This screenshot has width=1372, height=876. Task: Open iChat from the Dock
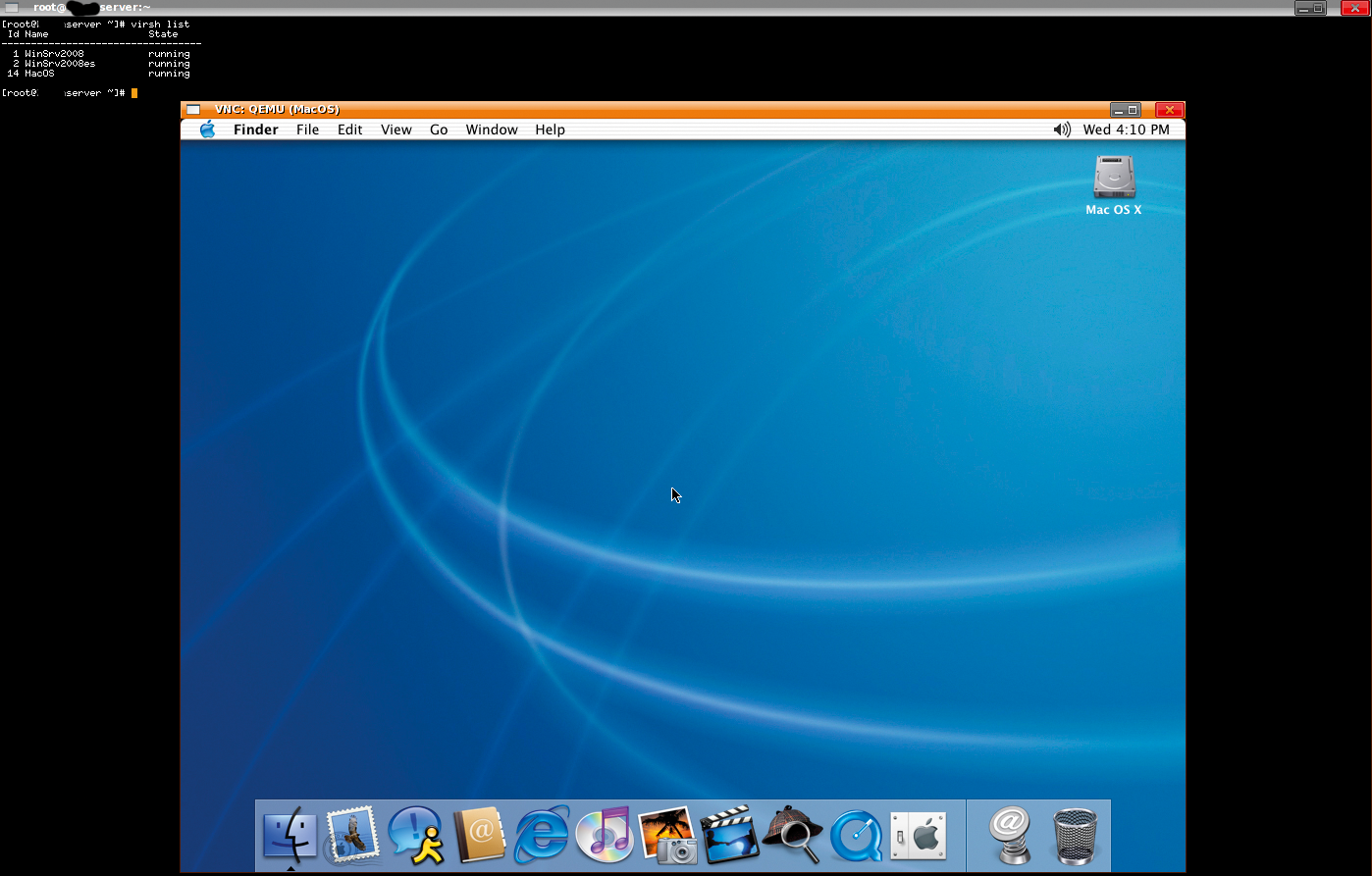click(415, 836)
